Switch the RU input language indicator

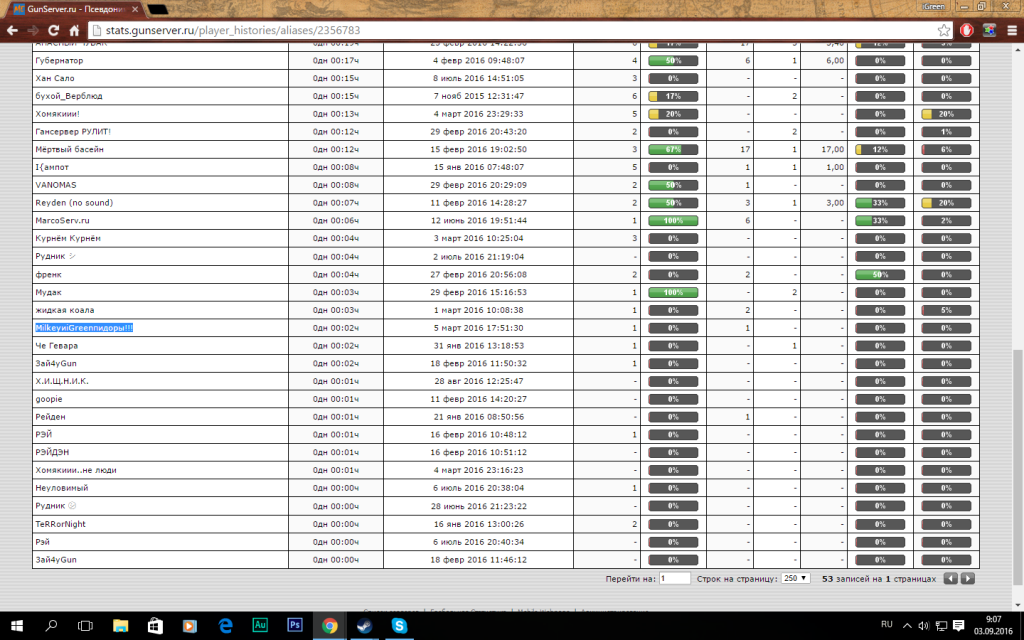tap(886, 625)
